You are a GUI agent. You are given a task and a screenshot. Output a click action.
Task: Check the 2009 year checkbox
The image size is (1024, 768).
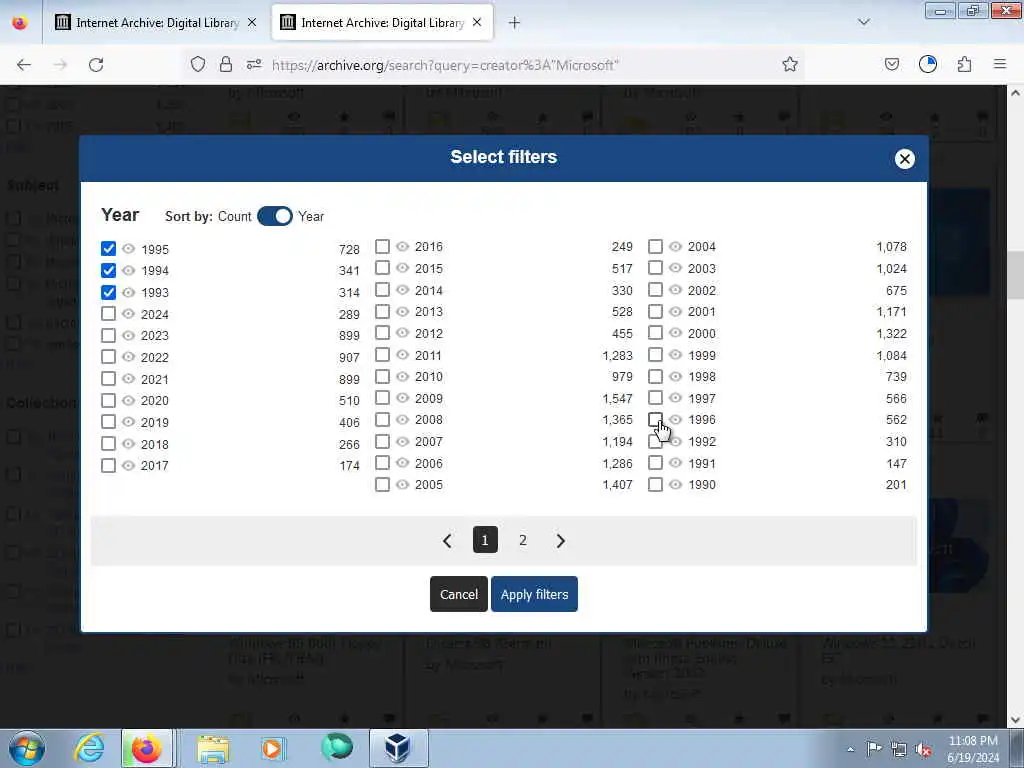click(x=383, y=398)
